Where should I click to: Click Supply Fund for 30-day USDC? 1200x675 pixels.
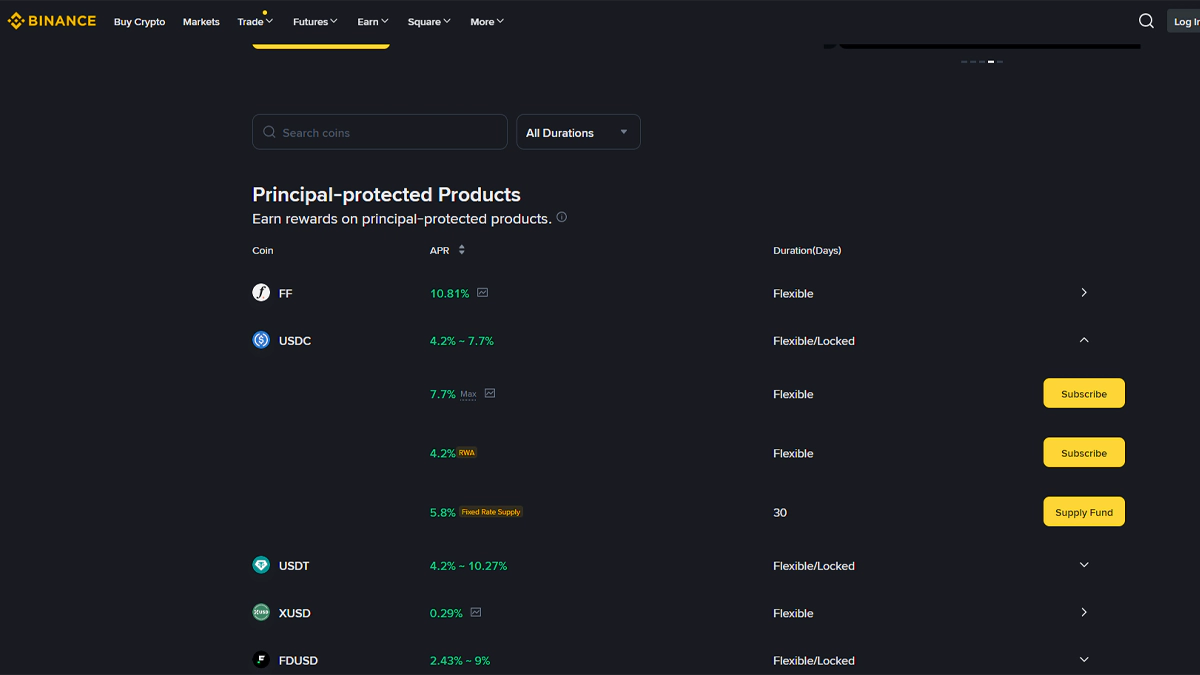tap(1084, 512)
